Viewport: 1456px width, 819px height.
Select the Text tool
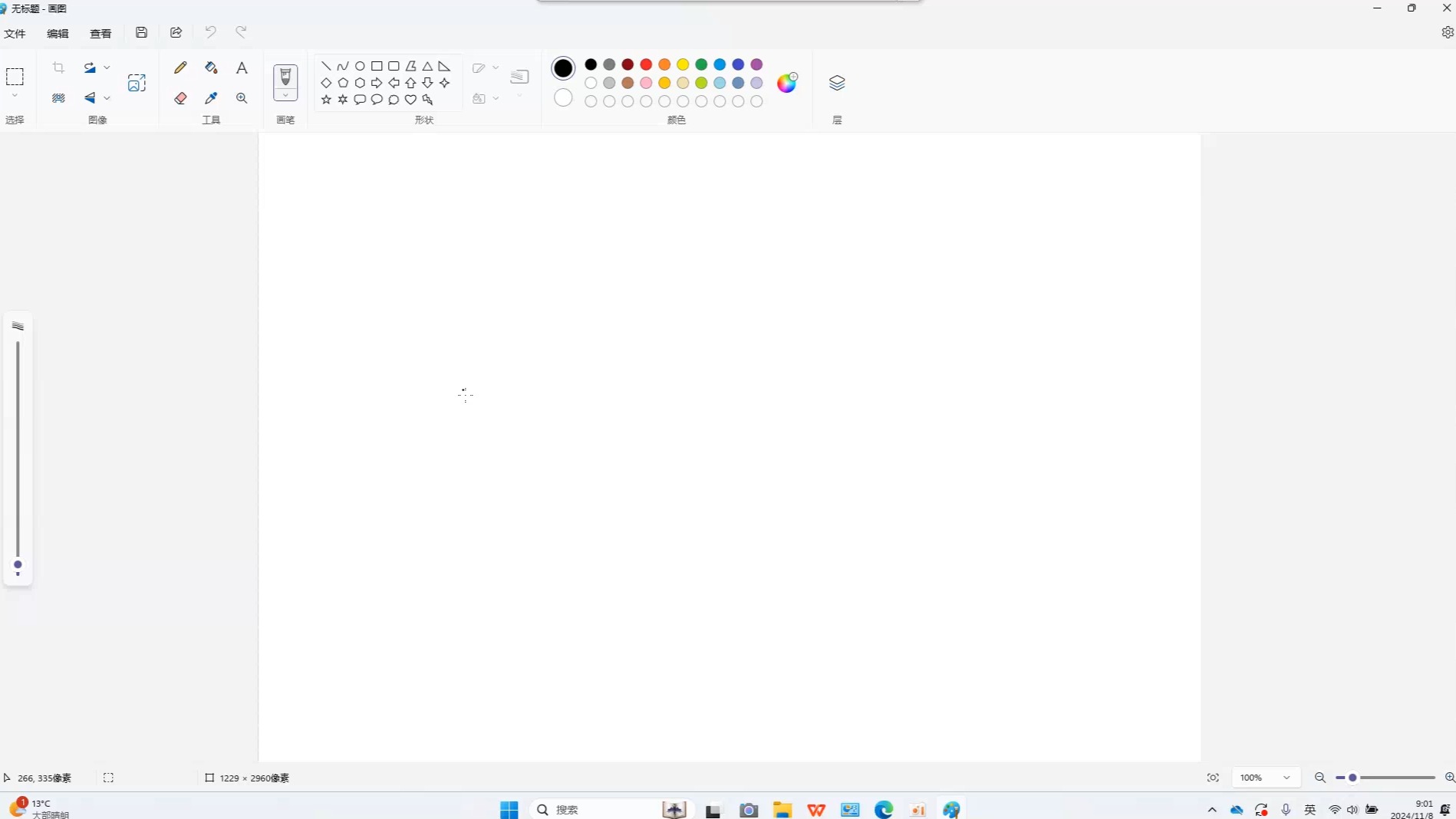coord(242,67)
